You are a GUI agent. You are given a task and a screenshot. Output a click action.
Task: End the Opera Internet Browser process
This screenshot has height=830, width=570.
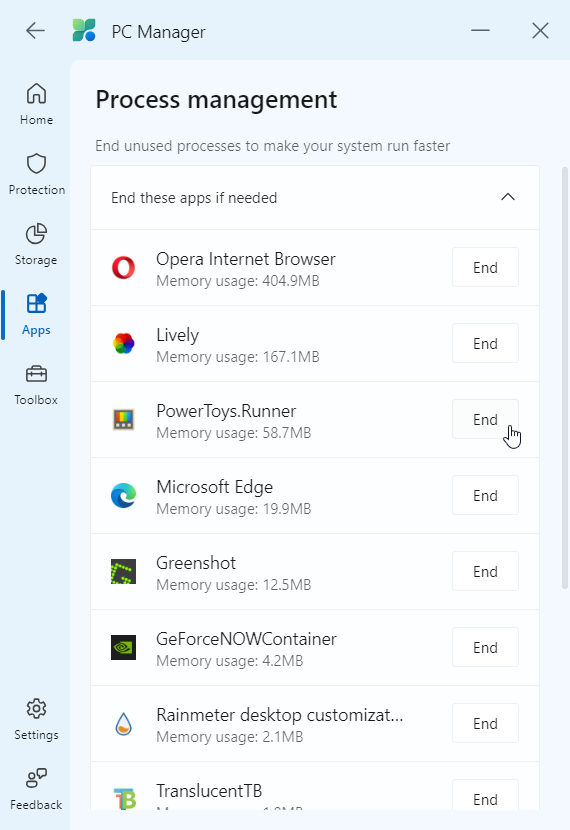point(485,267)
